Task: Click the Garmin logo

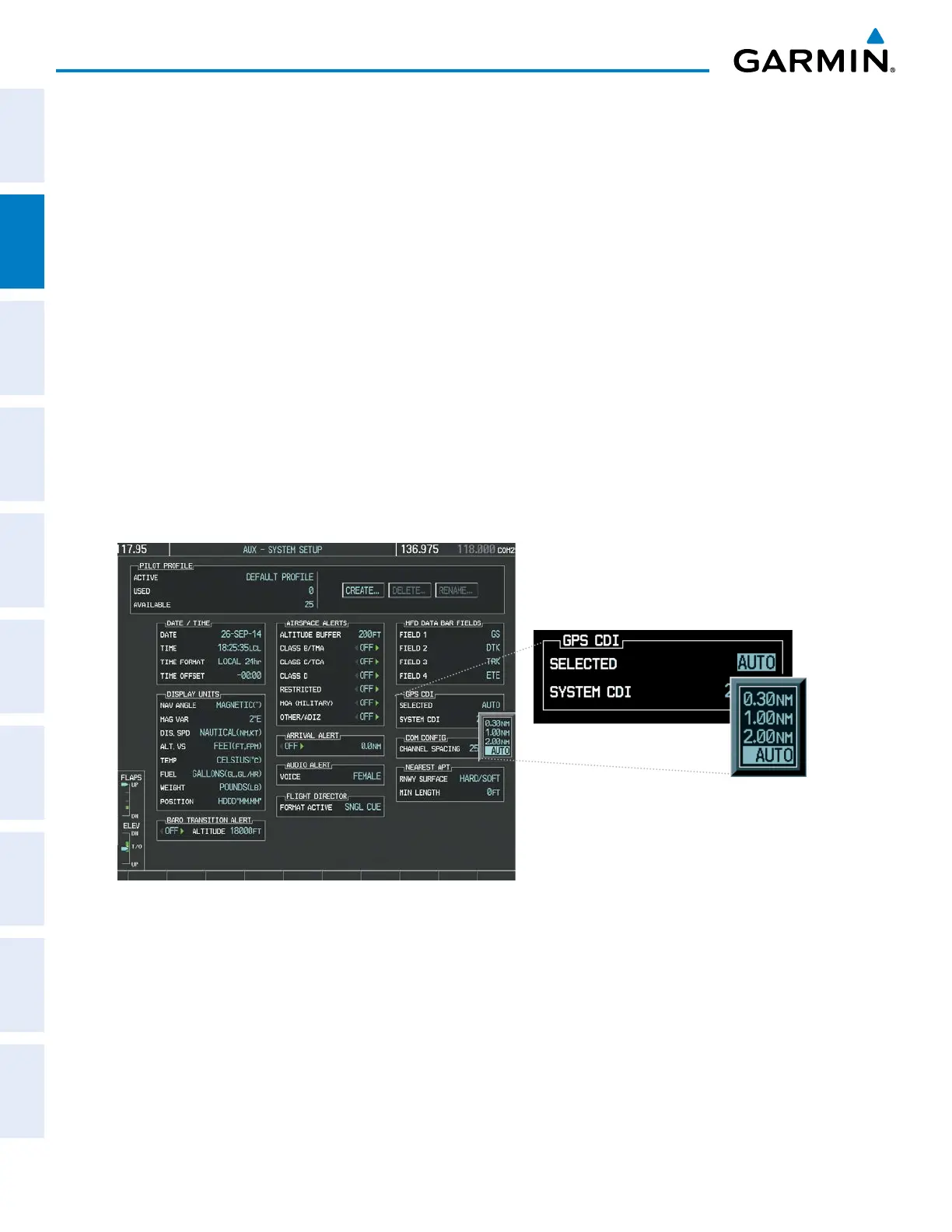Action: (x=814, y=51)
